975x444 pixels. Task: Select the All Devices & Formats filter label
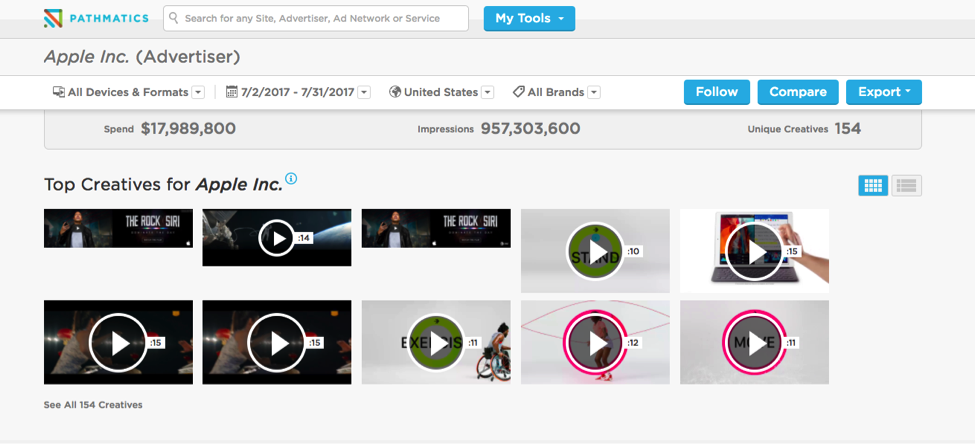tap(128, 92)
